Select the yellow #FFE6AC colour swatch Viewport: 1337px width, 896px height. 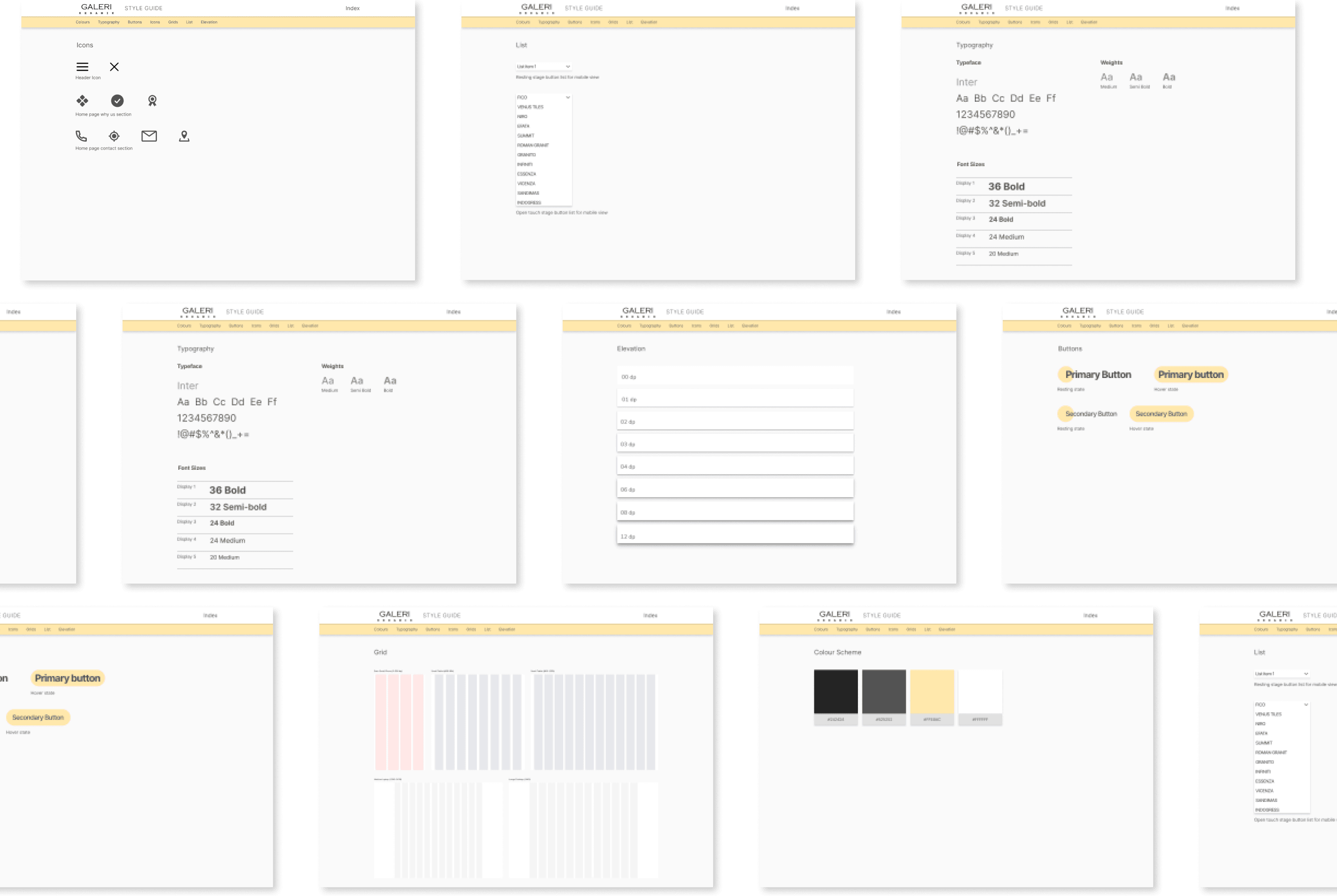point(932,691)
